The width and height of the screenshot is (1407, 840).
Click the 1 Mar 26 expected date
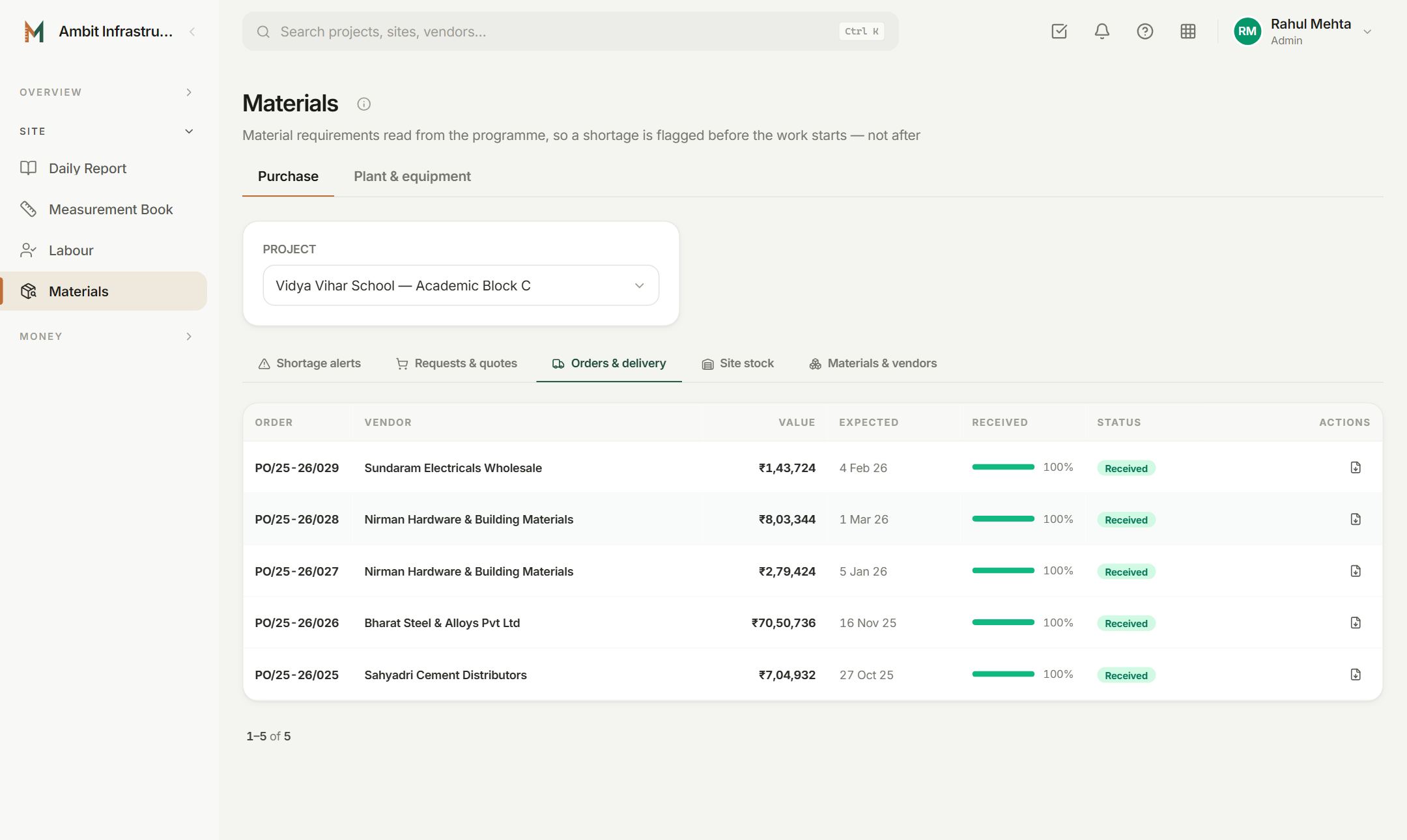point(864,519)
